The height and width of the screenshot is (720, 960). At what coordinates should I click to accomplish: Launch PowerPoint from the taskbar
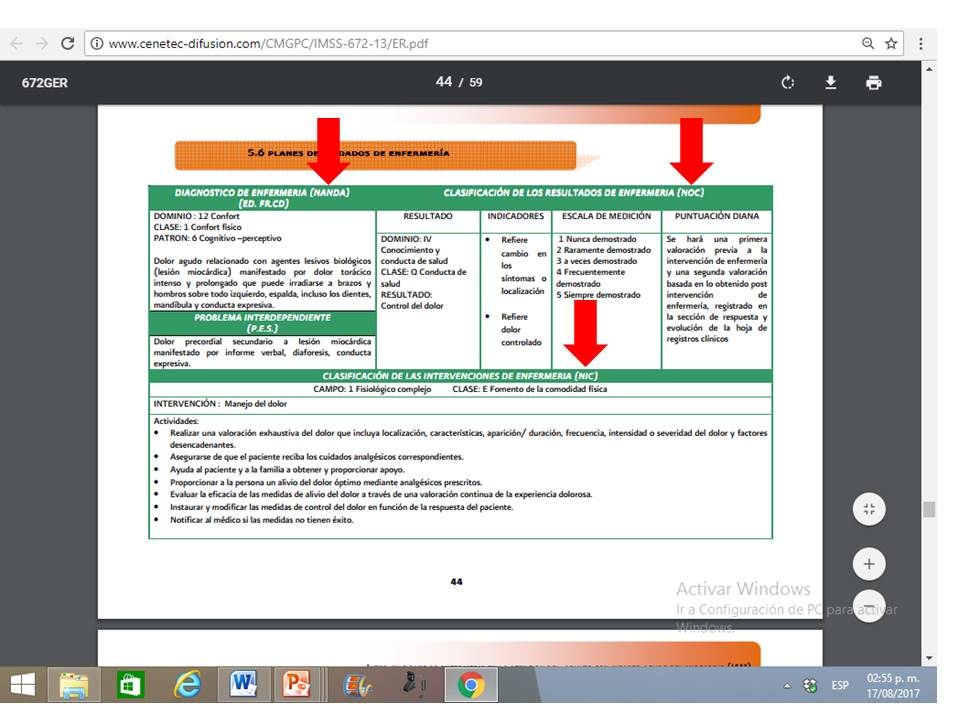(x=297, y=686)
